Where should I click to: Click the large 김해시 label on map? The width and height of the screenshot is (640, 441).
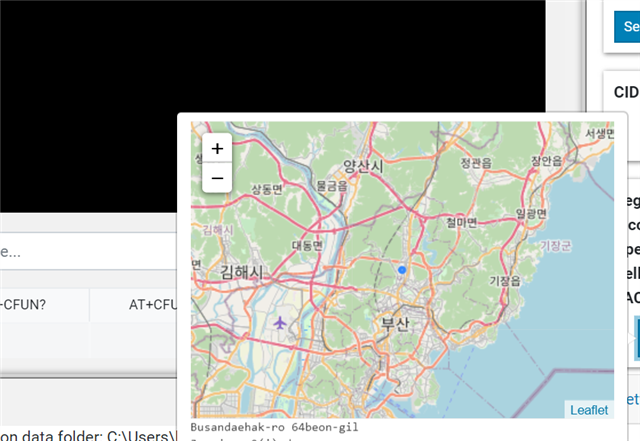pos(242,272)
